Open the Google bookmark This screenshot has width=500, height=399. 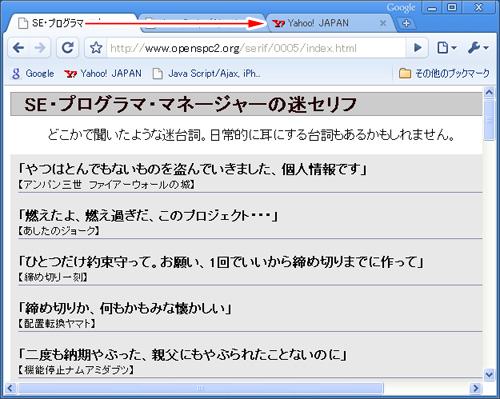point(33,73)
